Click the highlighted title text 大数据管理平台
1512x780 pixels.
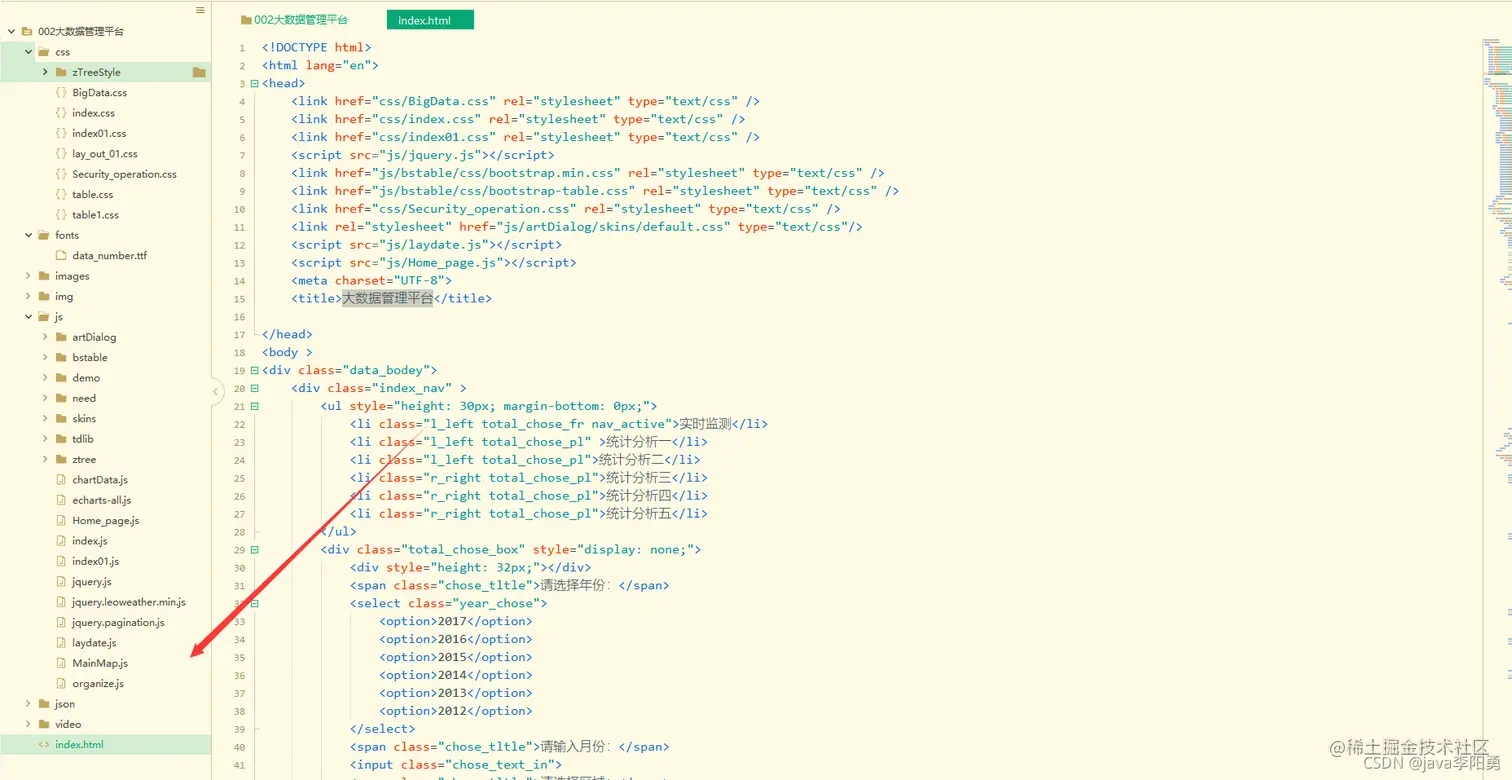388,298
